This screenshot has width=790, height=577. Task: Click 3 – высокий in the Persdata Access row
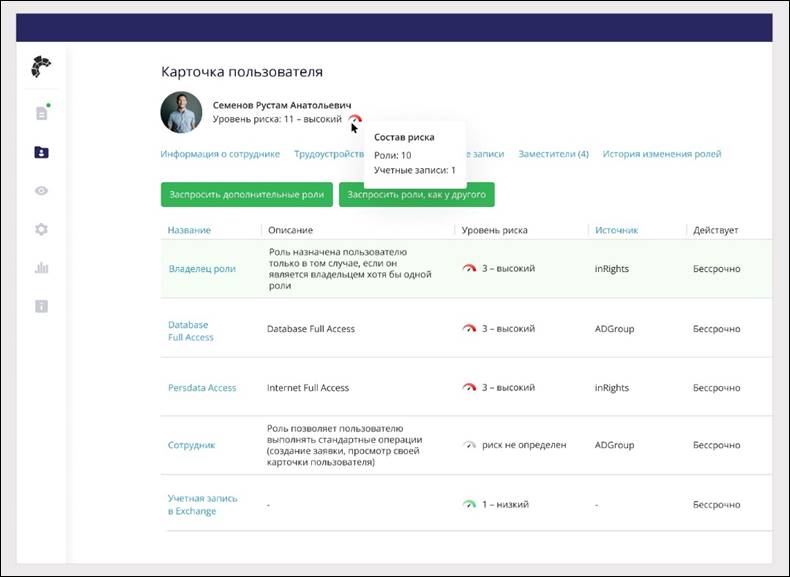pyautogui.click(x=508, y=388)
